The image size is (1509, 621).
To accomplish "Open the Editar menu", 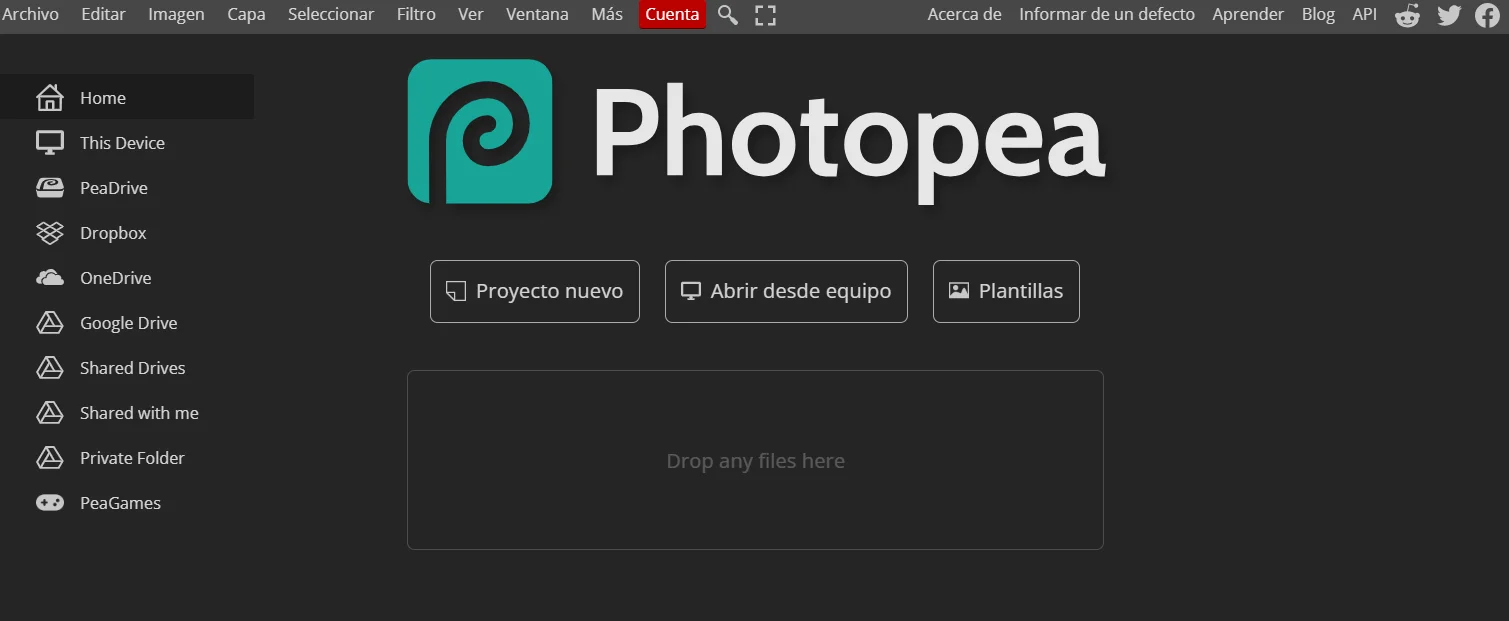I will (x=104, y=14).
